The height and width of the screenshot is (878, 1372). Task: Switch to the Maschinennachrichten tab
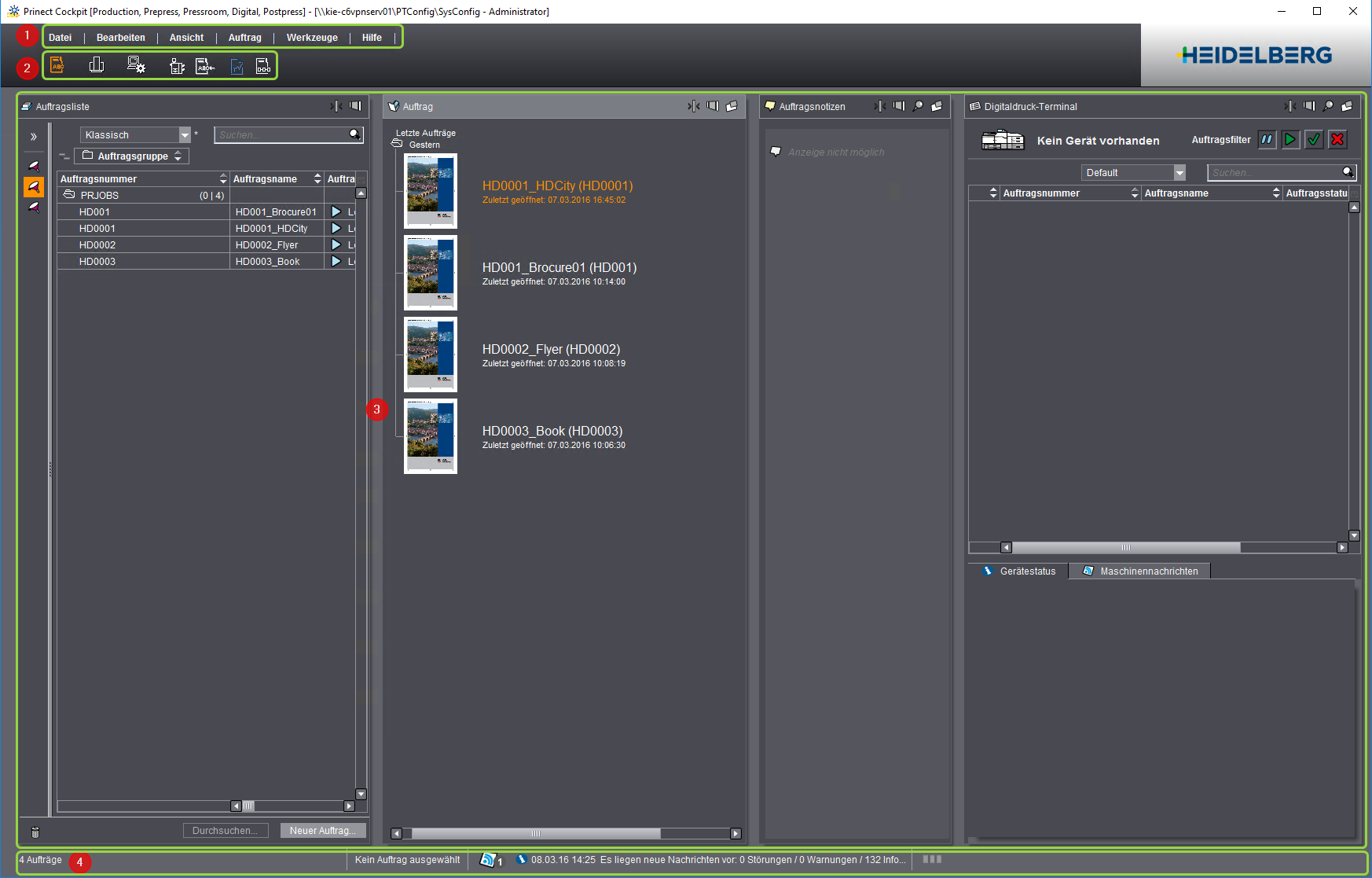point(1140,571)
